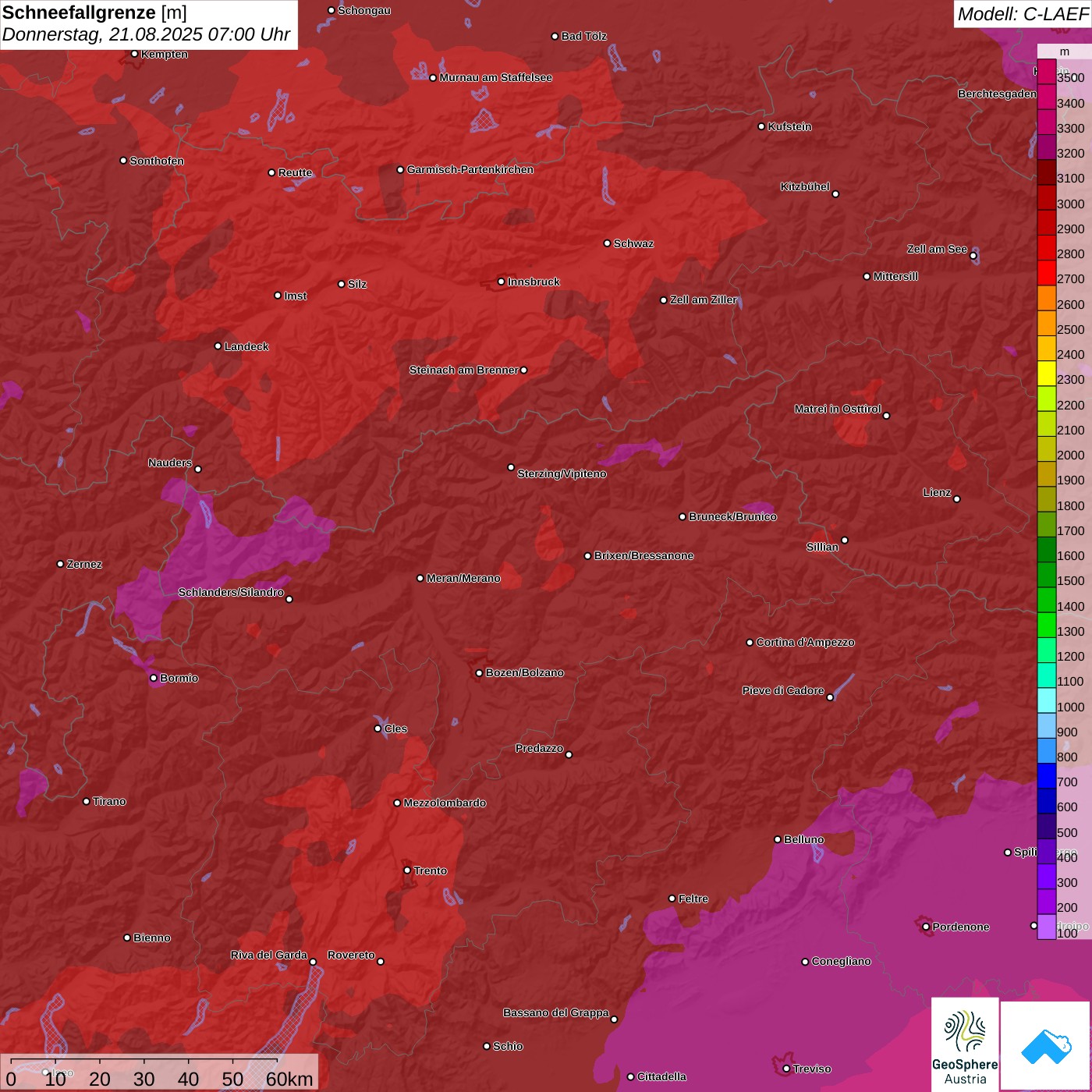
Task: Select Garmisch-Partenkirchen on the map
Action: (x=470, y=169)
